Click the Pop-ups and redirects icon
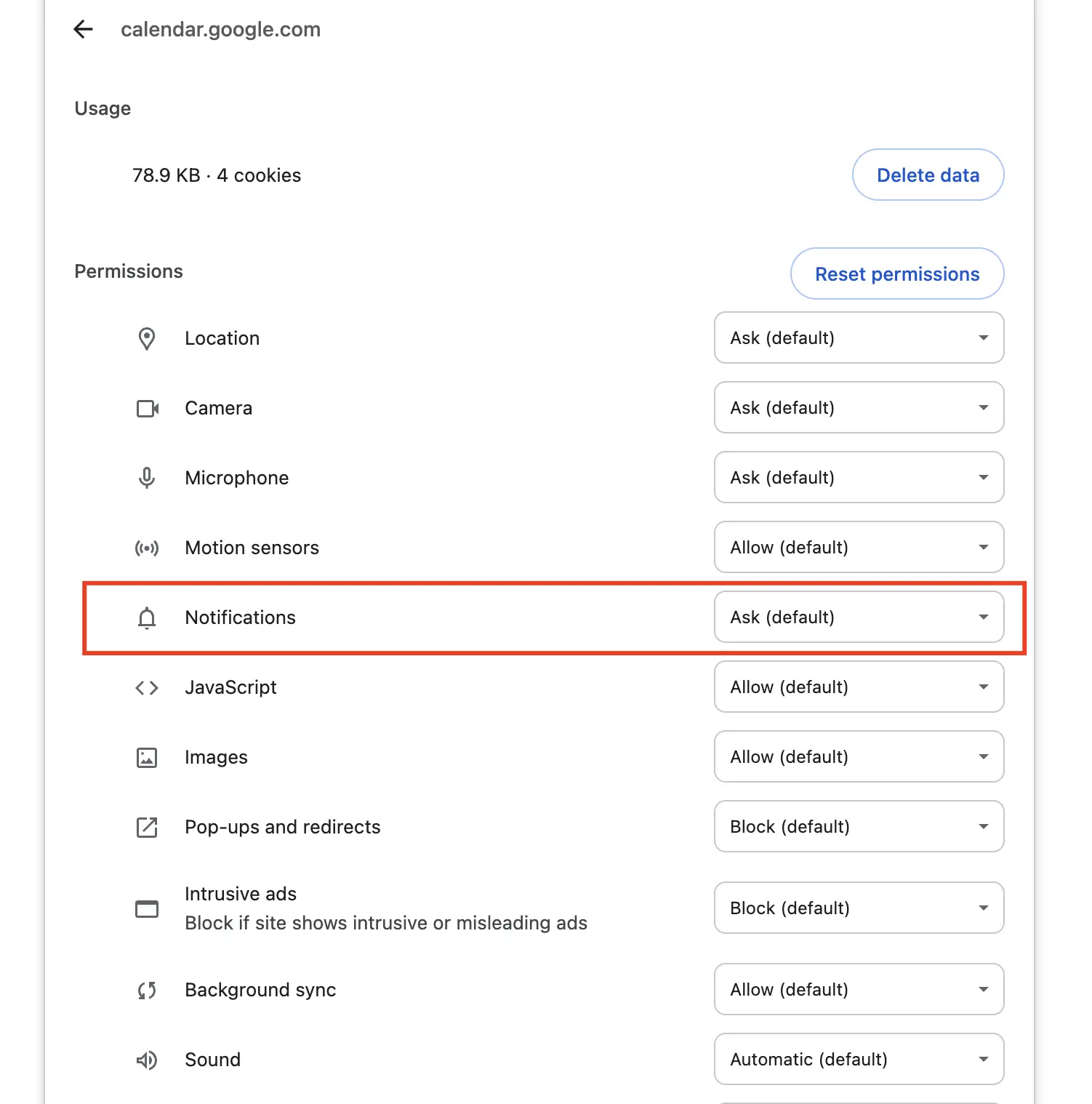 147,827
